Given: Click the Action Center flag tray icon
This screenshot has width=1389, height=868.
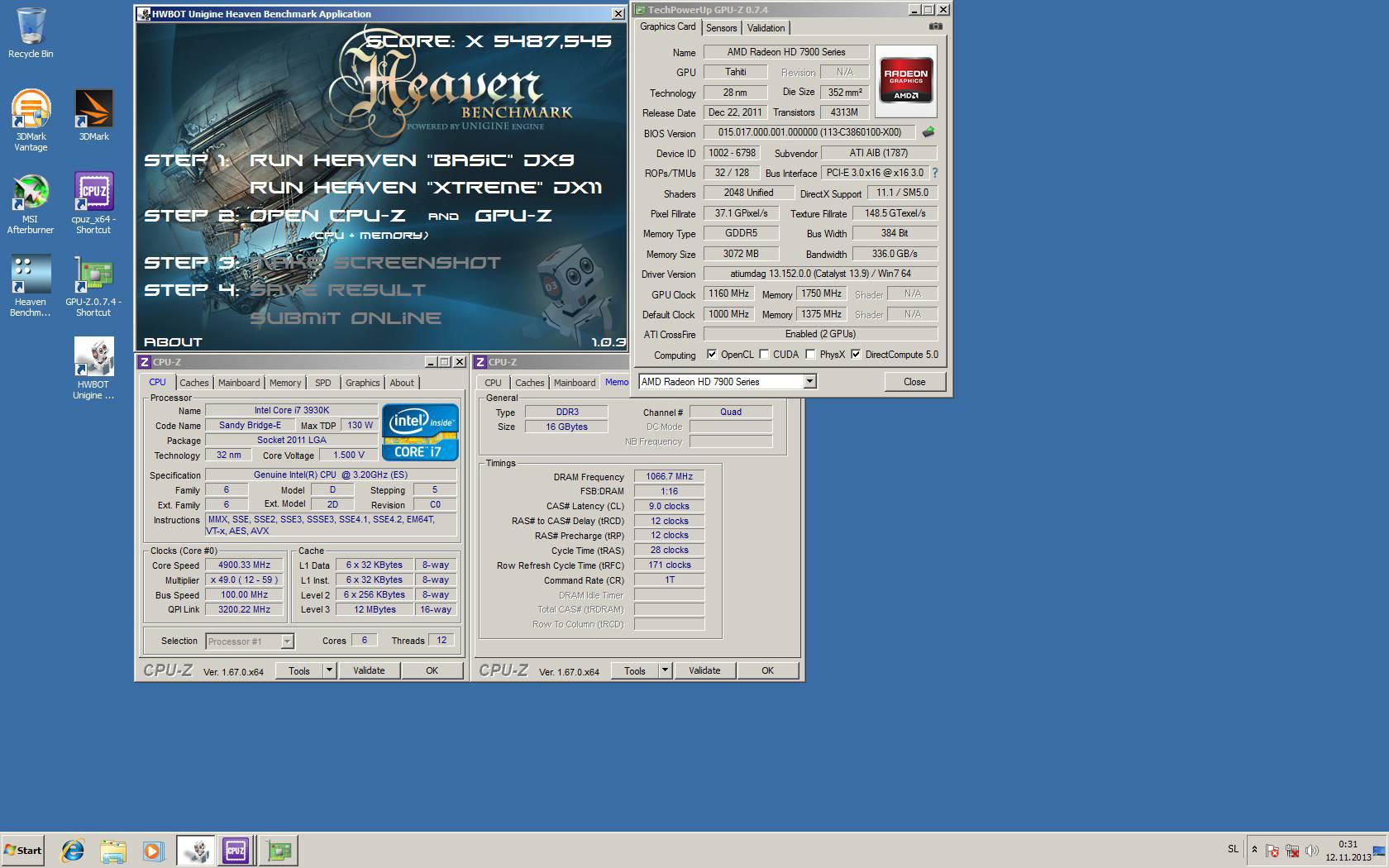Looking at the screenshot, I should (x=1272, y=850).
